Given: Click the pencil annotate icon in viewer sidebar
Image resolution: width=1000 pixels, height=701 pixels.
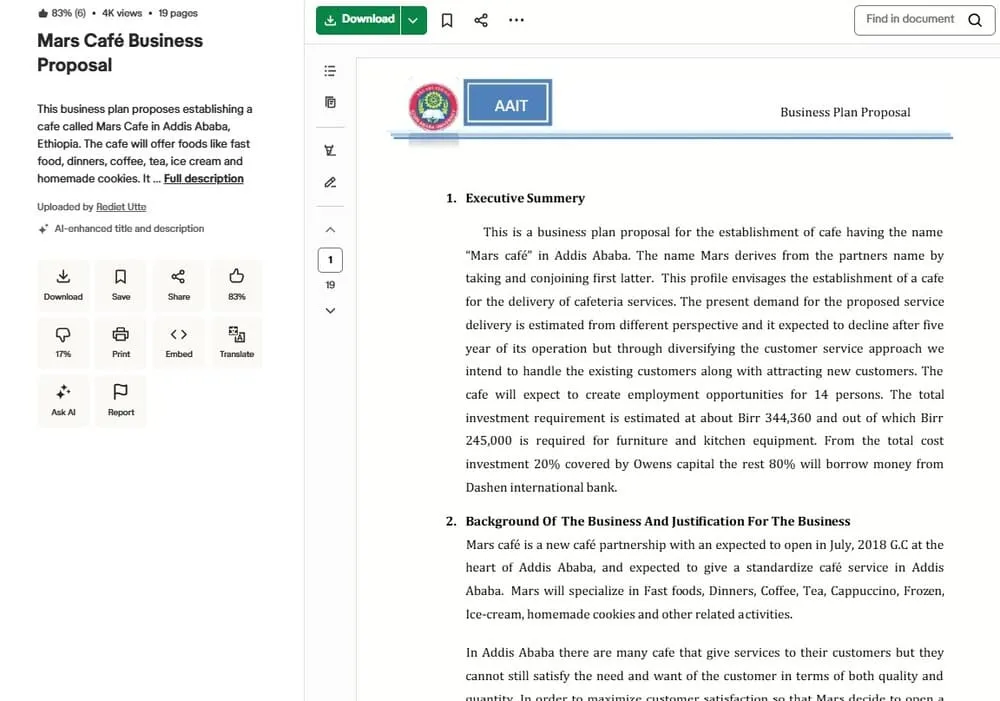Looking at the screenshot, I should [x=330, y=182].
